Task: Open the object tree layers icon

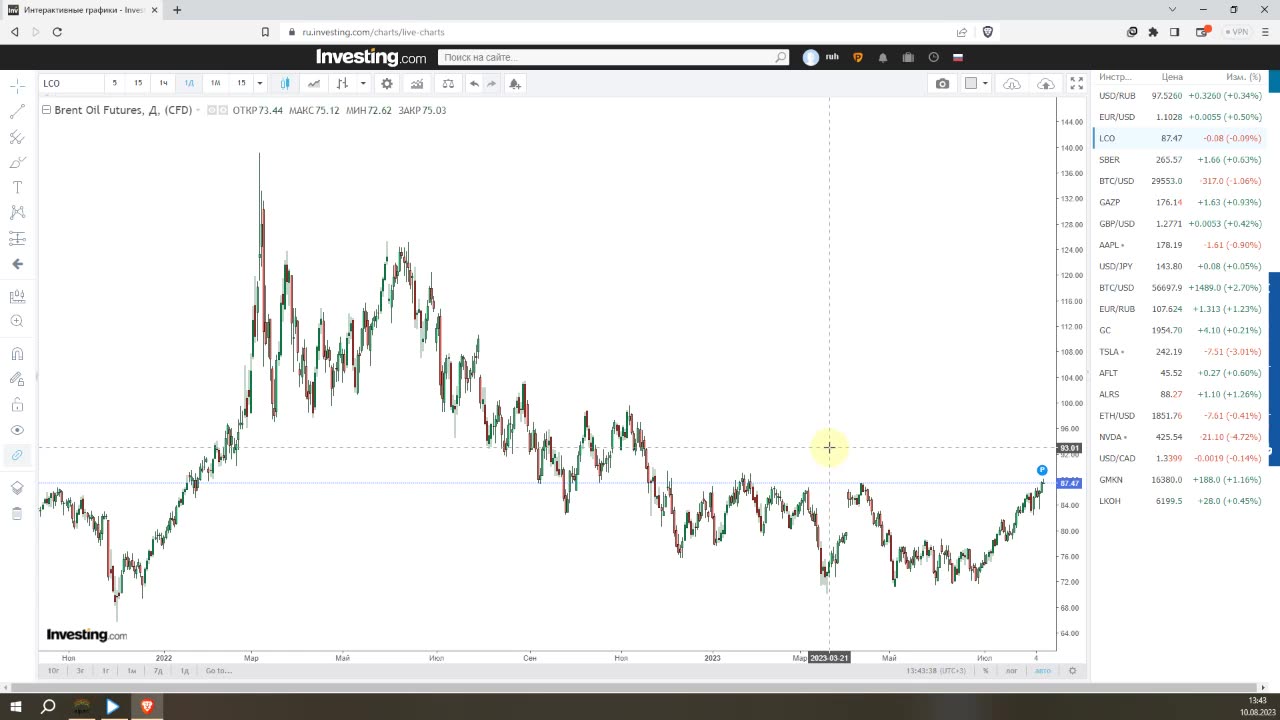Action: click(17, 488)
